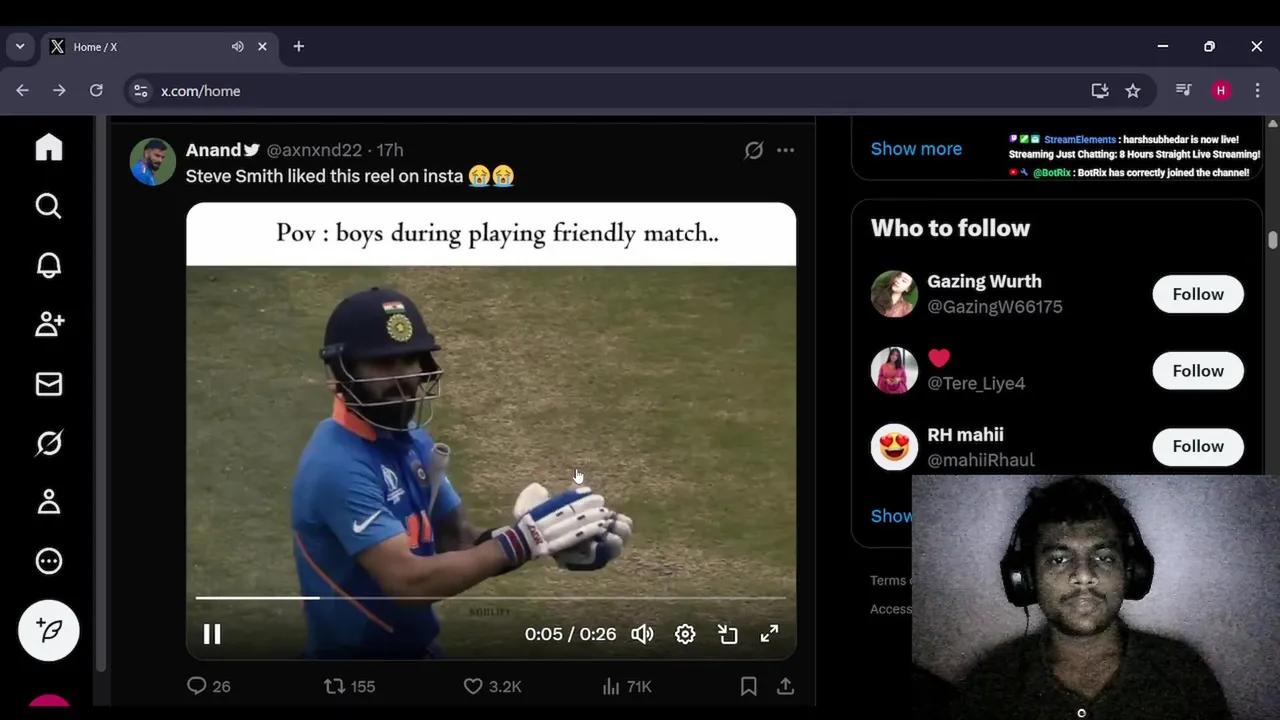This screenshot has width=1280, height=720.
Task: Click the compose post button
Action: point(49,630)
